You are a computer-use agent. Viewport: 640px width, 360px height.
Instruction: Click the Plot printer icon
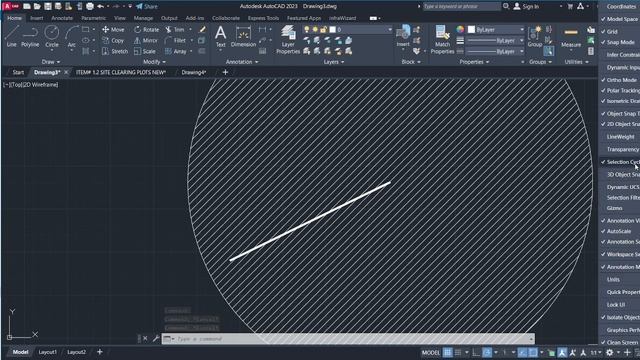point(90,6)
